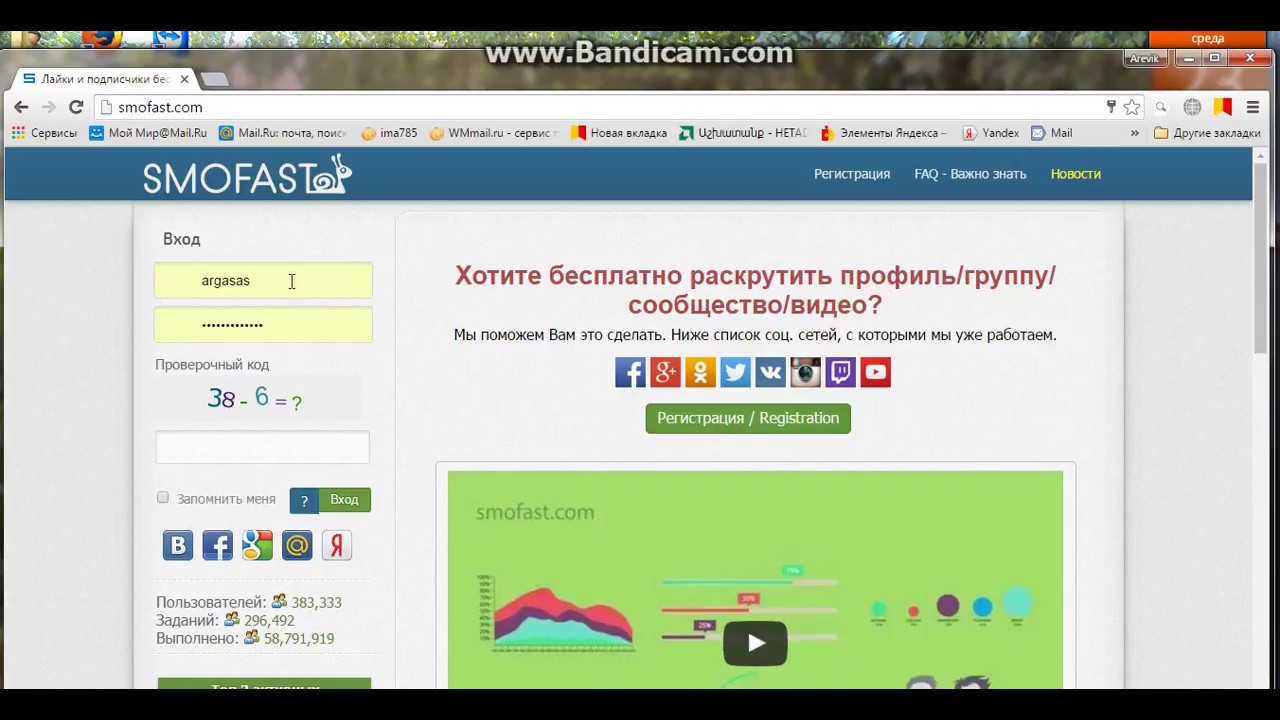Log in with the Mail.ru @ icon

click(x=297, y=545)
